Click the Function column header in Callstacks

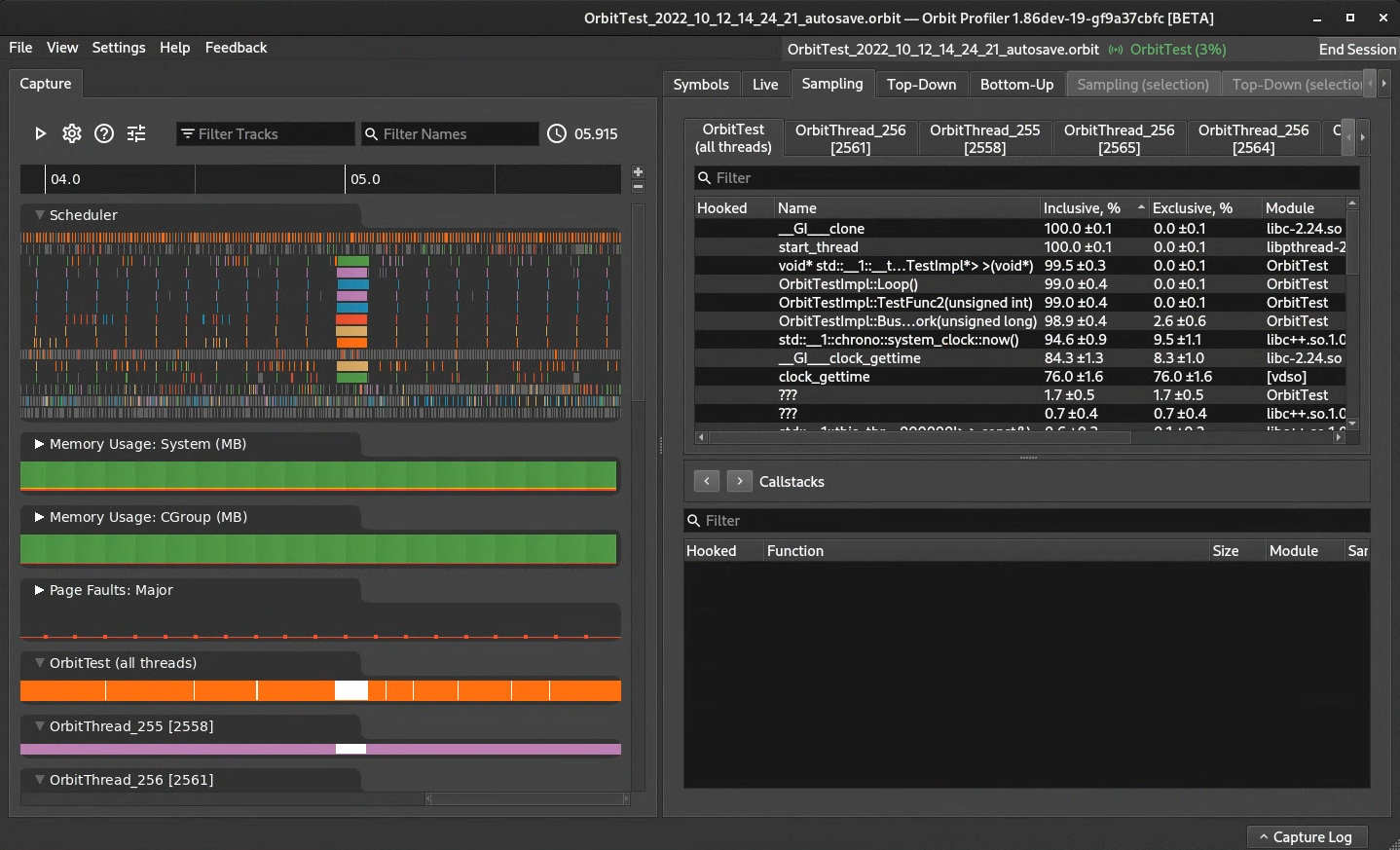(986, 551)
